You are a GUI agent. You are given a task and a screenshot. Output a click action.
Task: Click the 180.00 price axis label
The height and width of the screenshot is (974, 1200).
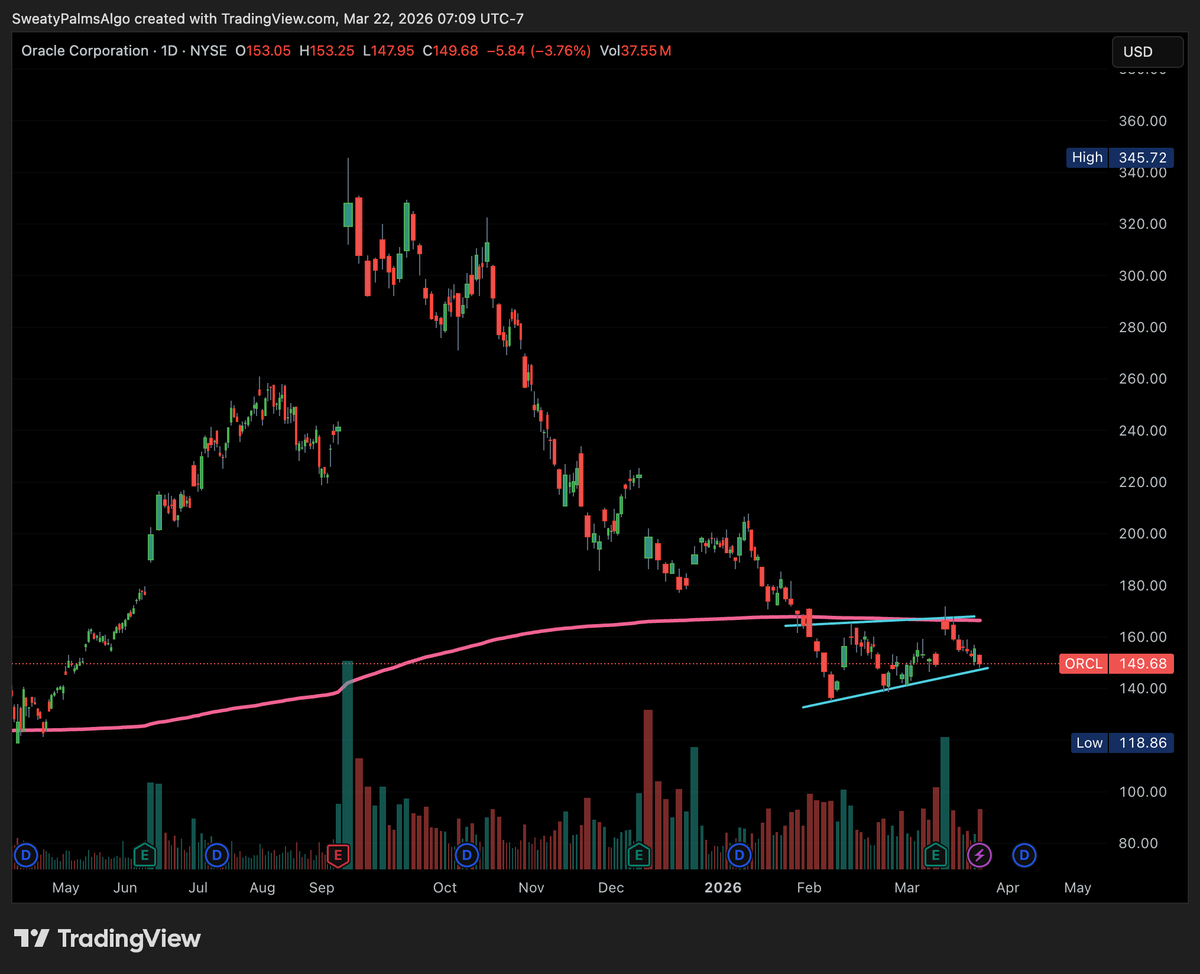tap(1144, 586)
